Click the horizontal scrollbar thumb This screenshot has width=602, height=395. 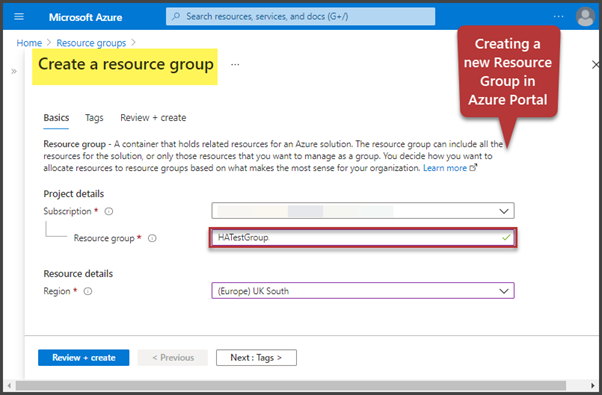point(291,385)
